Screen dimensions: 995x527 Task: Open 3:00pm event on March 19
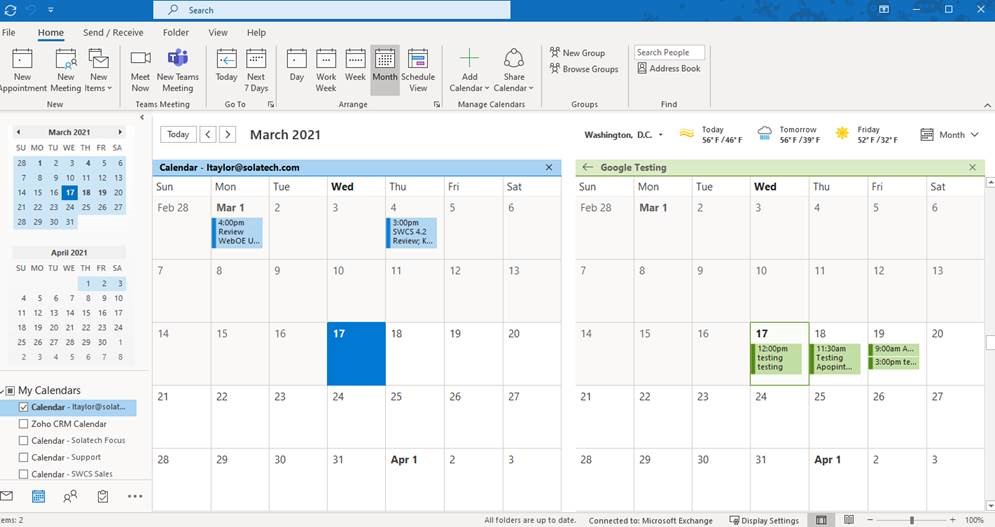(893, 363)
